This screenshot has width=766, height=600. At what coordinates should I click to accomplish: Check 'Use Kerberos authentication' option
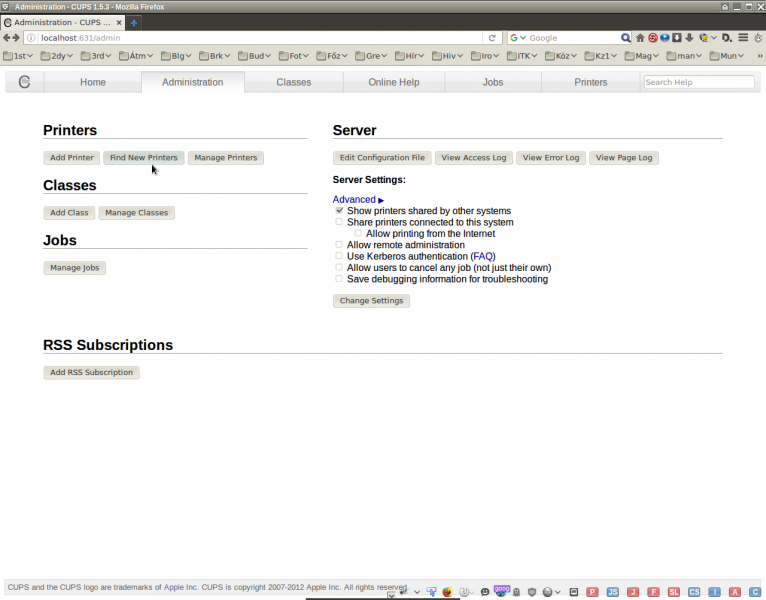tap(339, 256)
